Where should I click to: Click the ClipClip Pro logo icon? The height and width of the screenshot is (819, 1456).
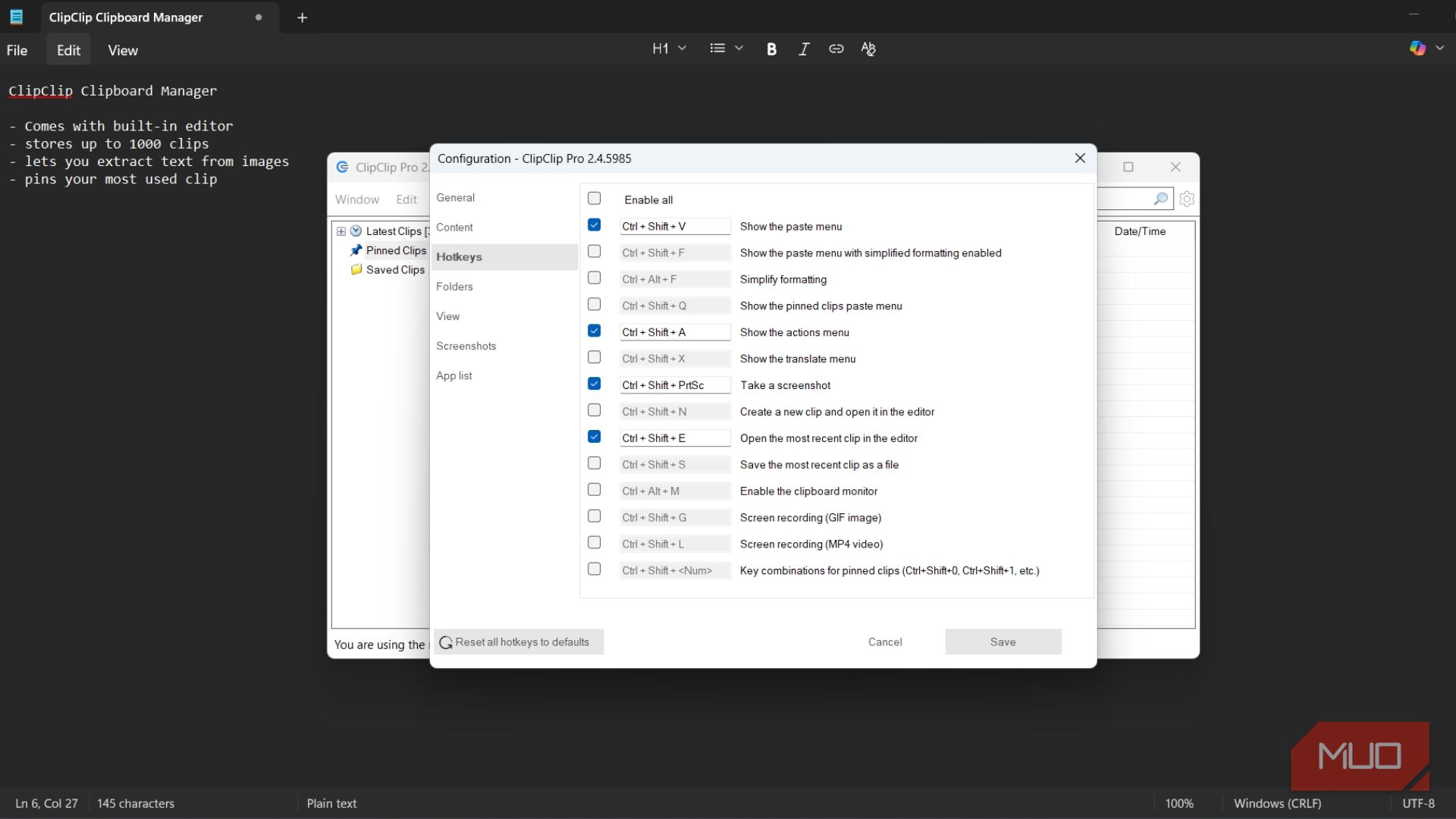pos(343,167)
